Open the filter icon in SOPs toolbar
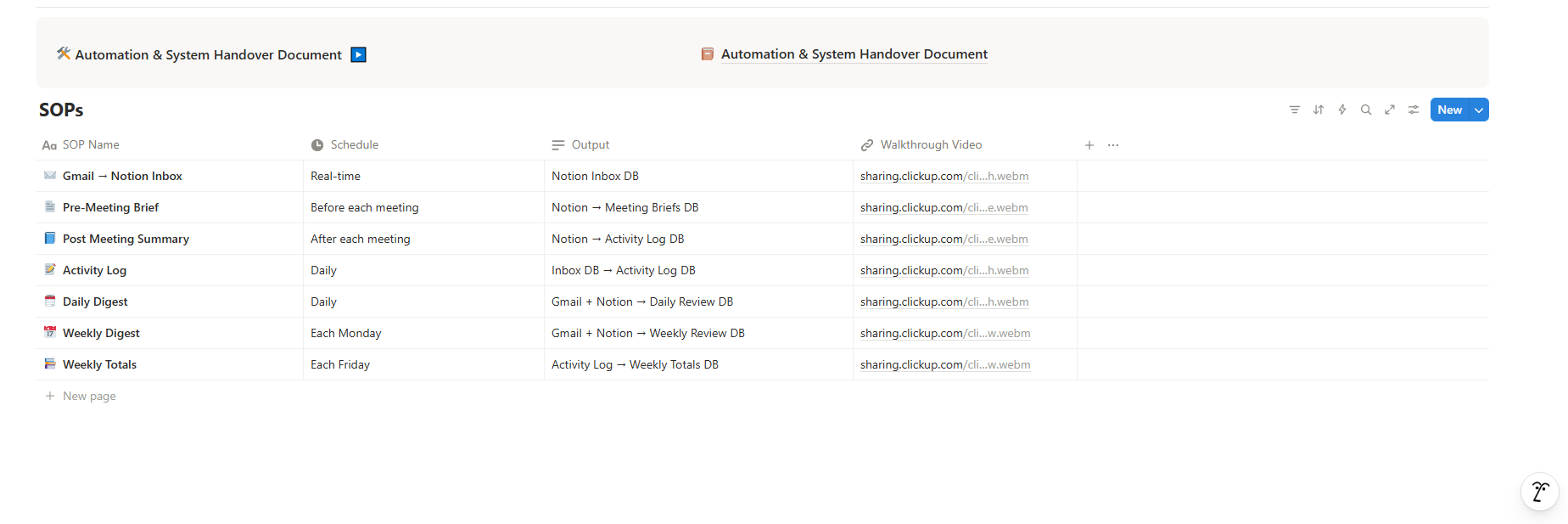1568x524 pixels. point(1295,110)
